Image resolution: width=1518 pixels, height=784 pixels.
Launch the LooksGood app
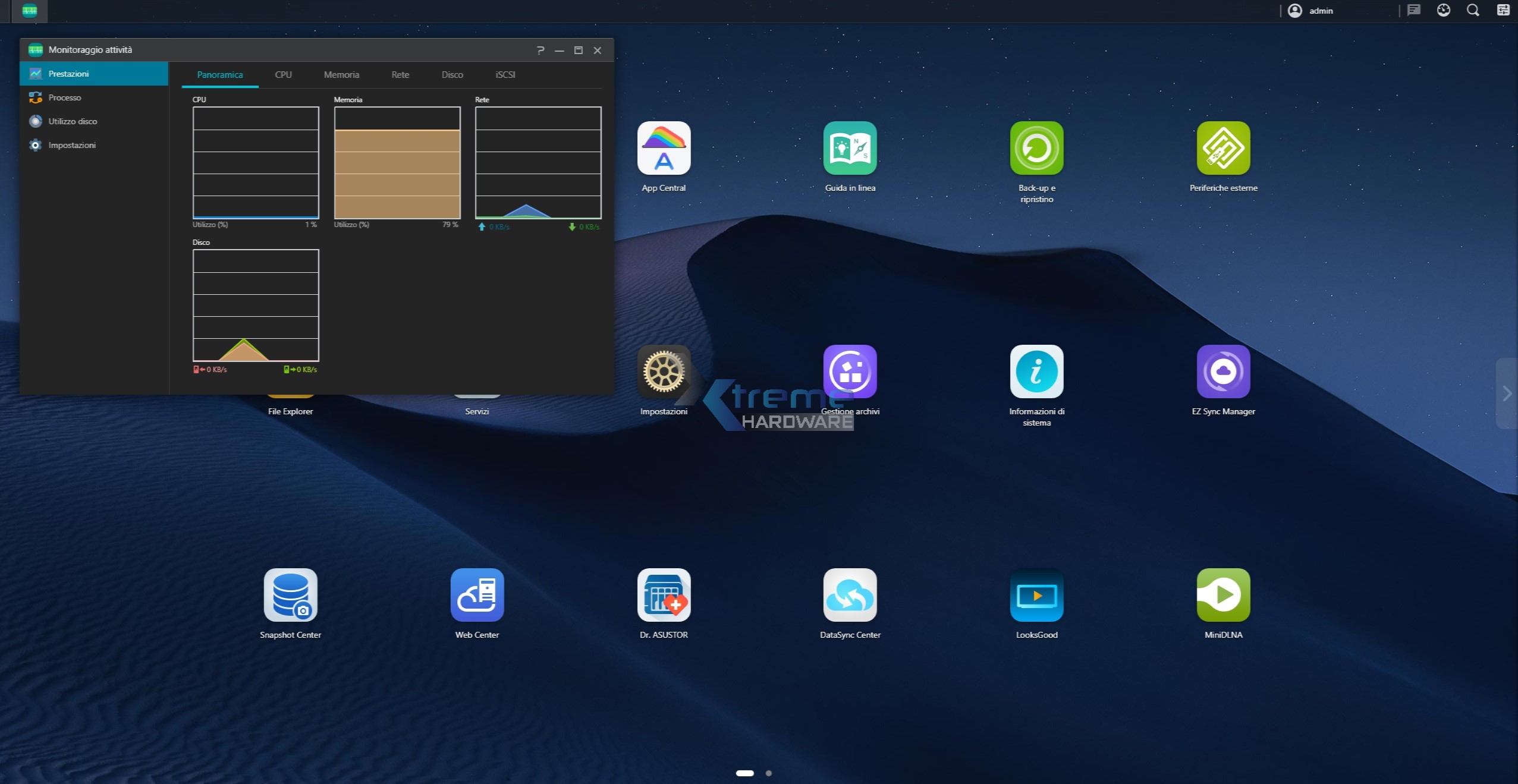(1036, 596)
